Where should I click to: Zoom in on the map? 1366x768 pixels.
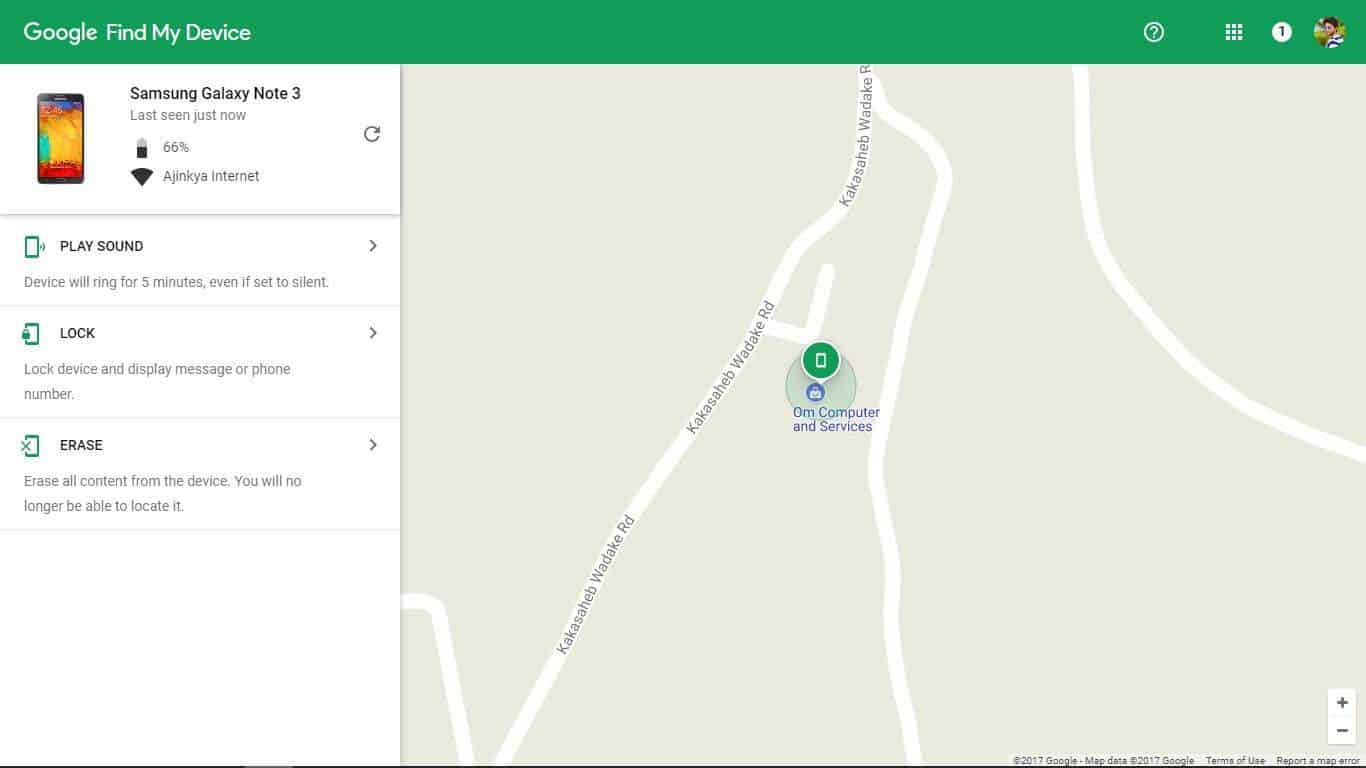coord(1342,703)
